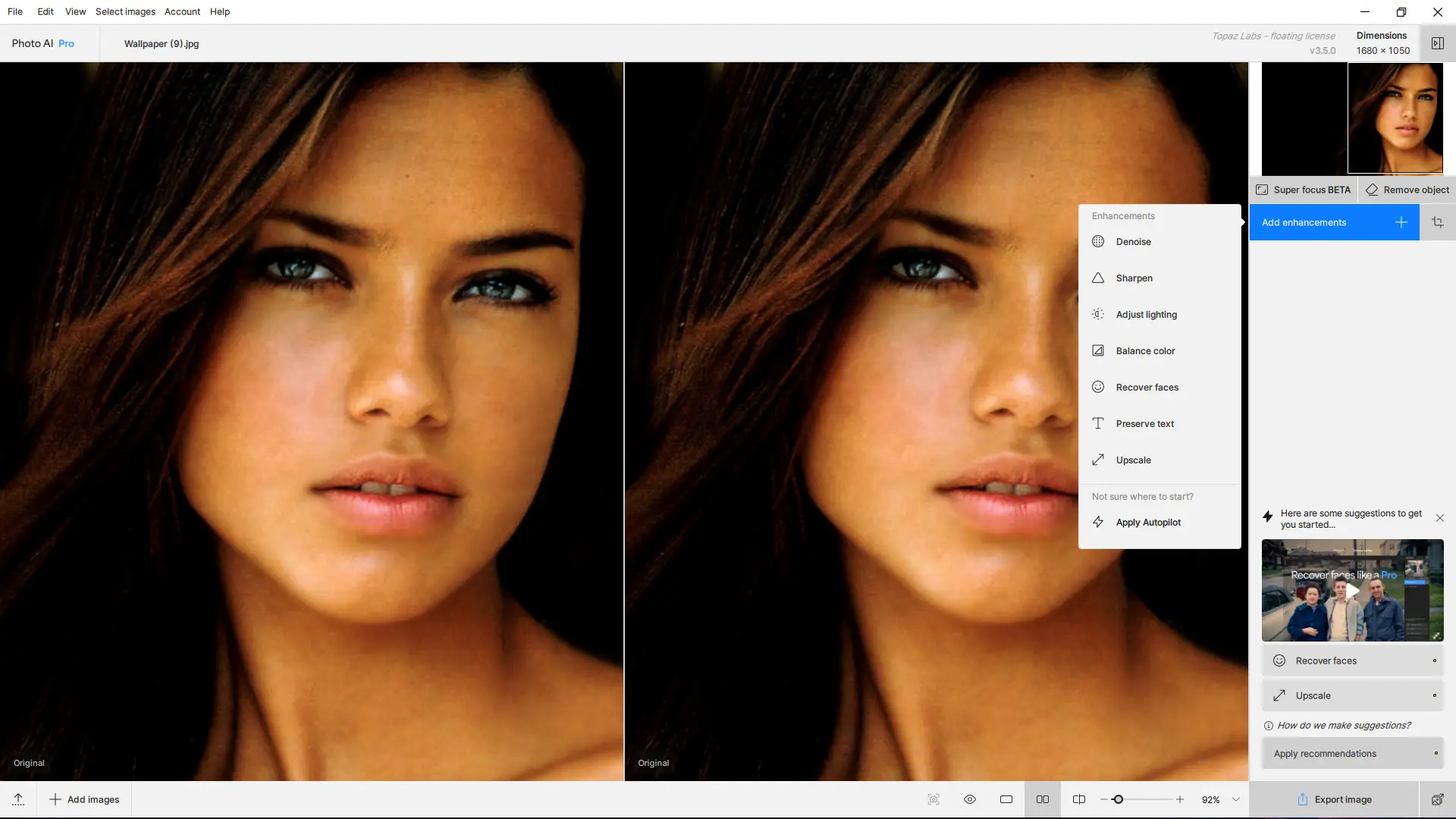Viewport: 1456px width, 819px height.
Task: Enable the Recover faces suggestion toggle
Action: pyautogui.click(x=1434, y=661)
